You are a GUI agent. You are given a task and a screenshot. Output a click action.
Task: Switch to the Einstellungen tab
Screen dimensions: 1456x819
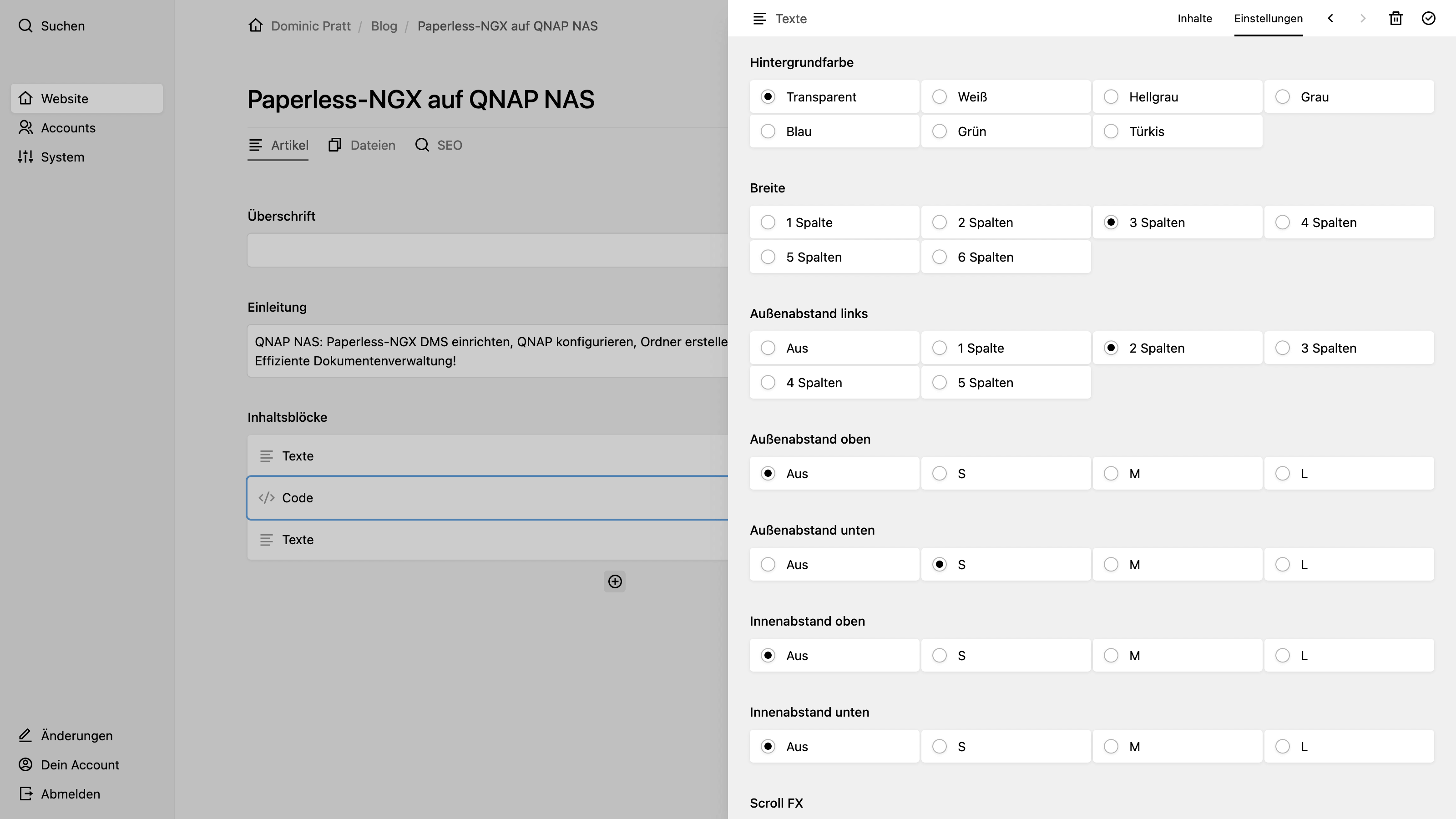(1268, 19)
